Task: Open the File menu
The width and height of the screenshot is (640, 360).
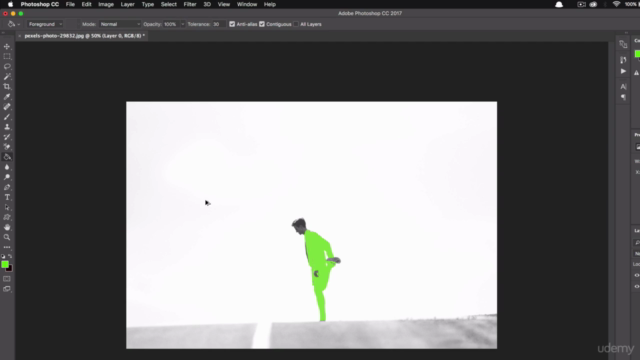Action: coord(70,4)
